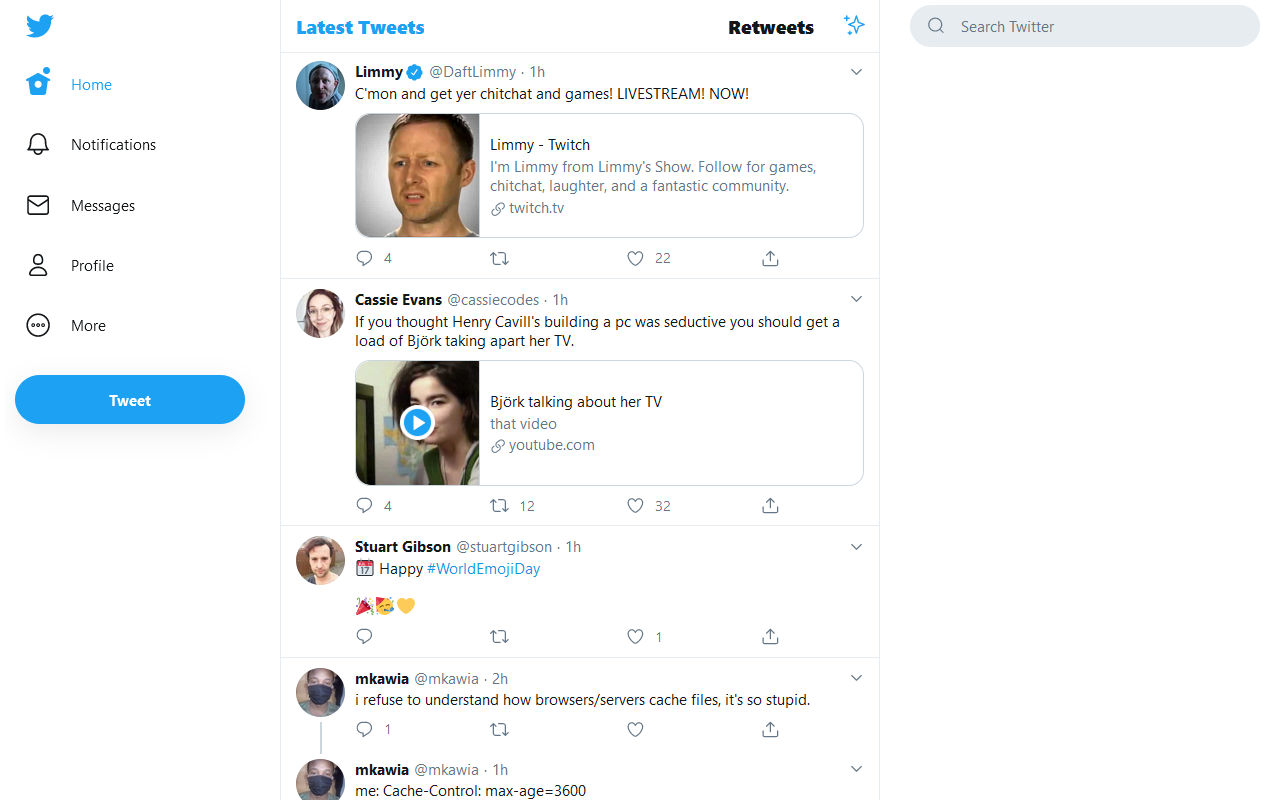
Task: Open the #WorldEmojiDay hashtag link
Action: [483, 568]
